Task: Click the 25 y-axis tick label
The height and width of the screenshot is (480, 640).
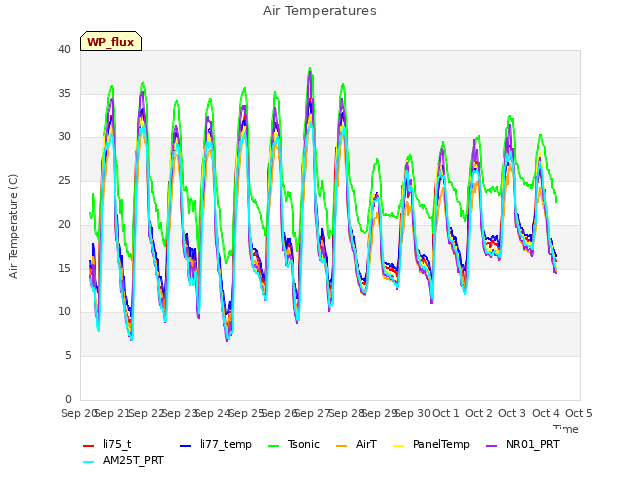Action: point(64,180)
